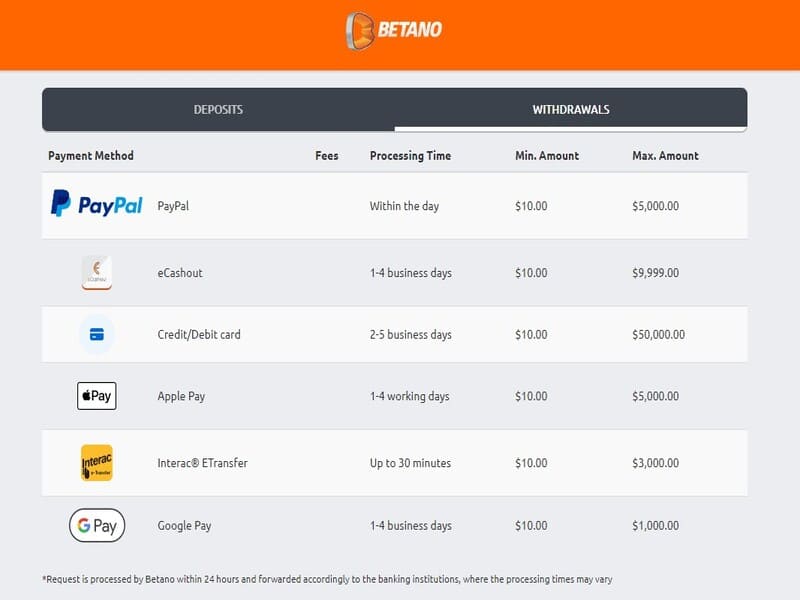
Task: Click the PayPal logo icon
Action: point(97,205)
